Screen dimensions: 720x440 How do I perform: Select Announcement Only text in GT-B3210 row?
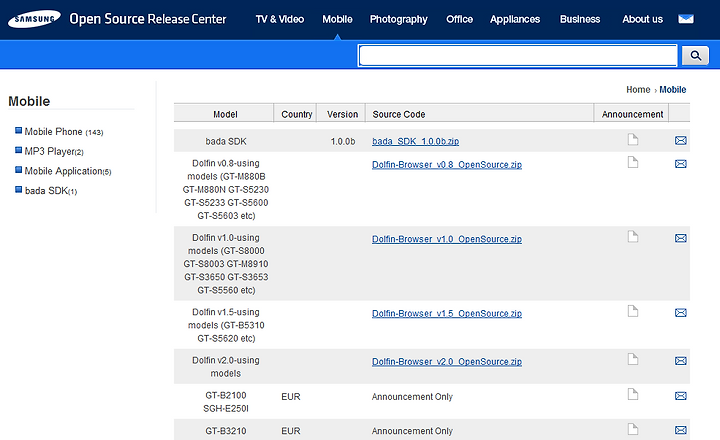(x=412, y=431)
